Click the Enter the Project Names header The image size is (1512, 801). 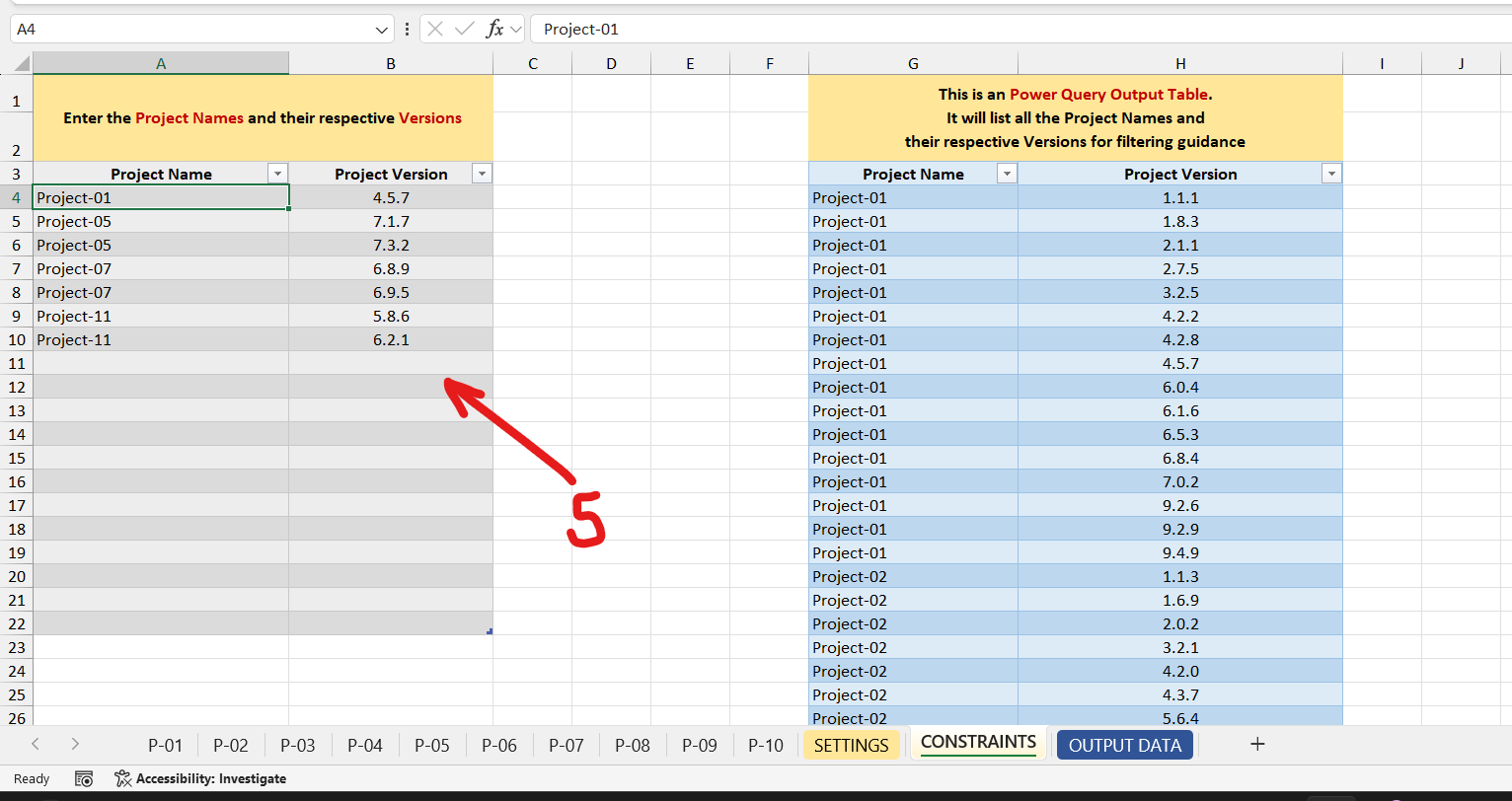coord(263,118)
